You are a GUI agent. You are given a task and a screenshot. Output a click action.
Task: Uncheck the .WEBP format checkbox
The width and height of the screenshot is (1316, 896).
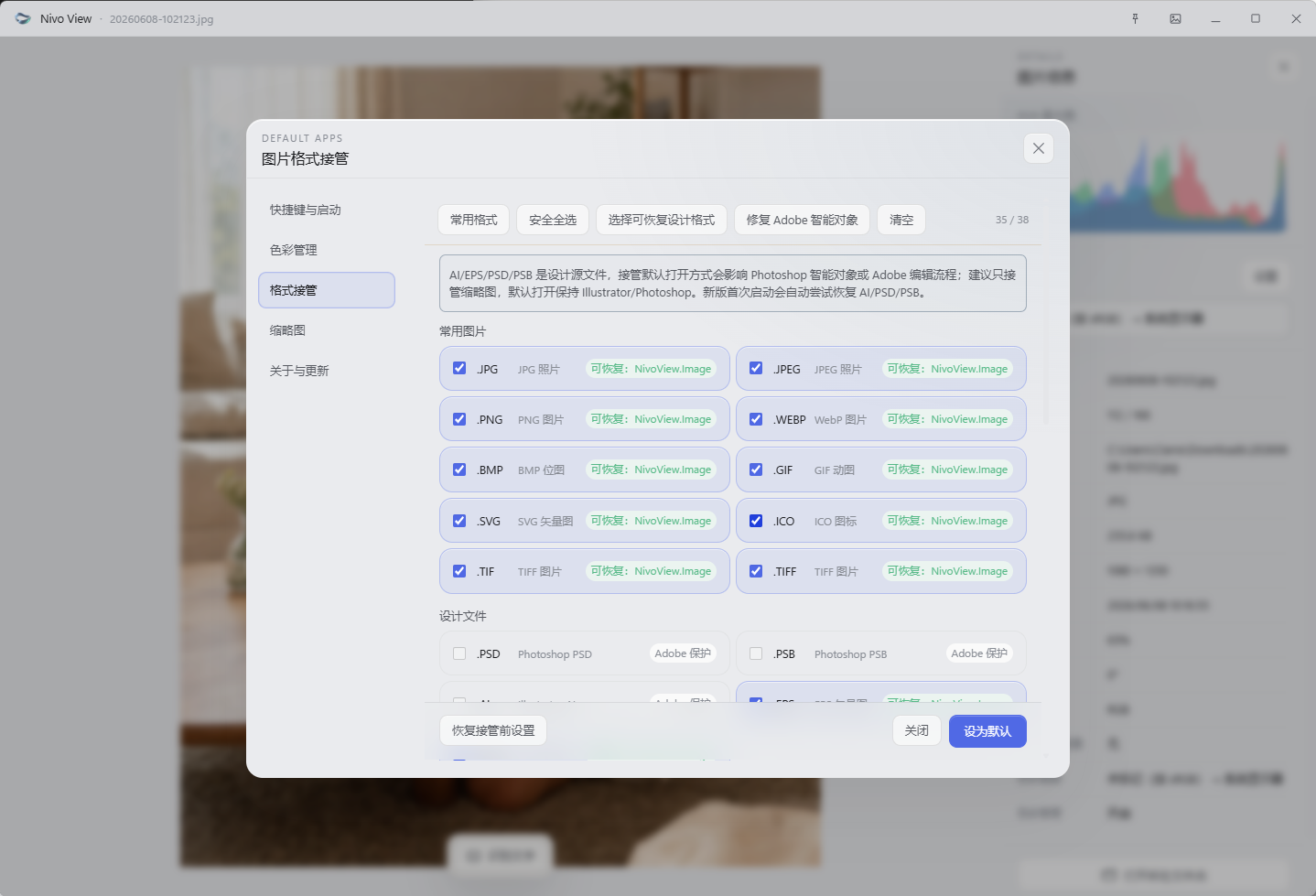click(756, 418)
